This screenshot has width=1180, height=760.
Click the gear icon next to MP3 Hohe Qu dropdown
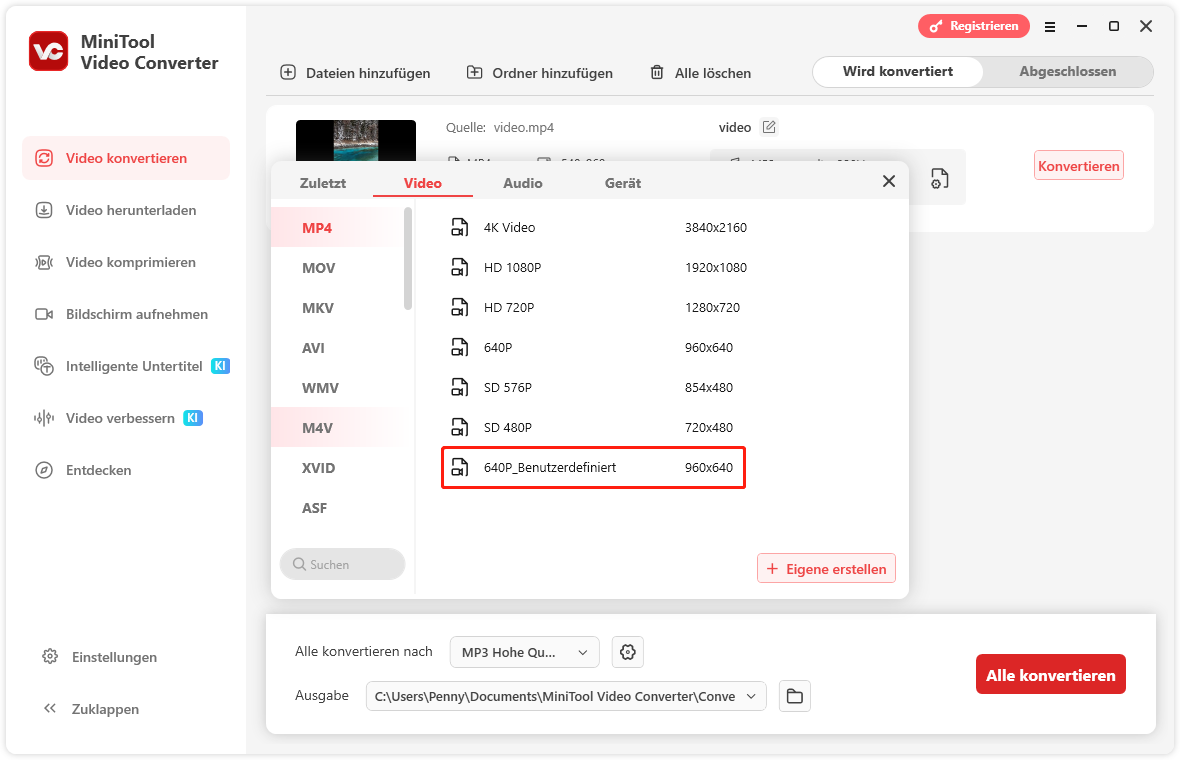click(628, 652)
